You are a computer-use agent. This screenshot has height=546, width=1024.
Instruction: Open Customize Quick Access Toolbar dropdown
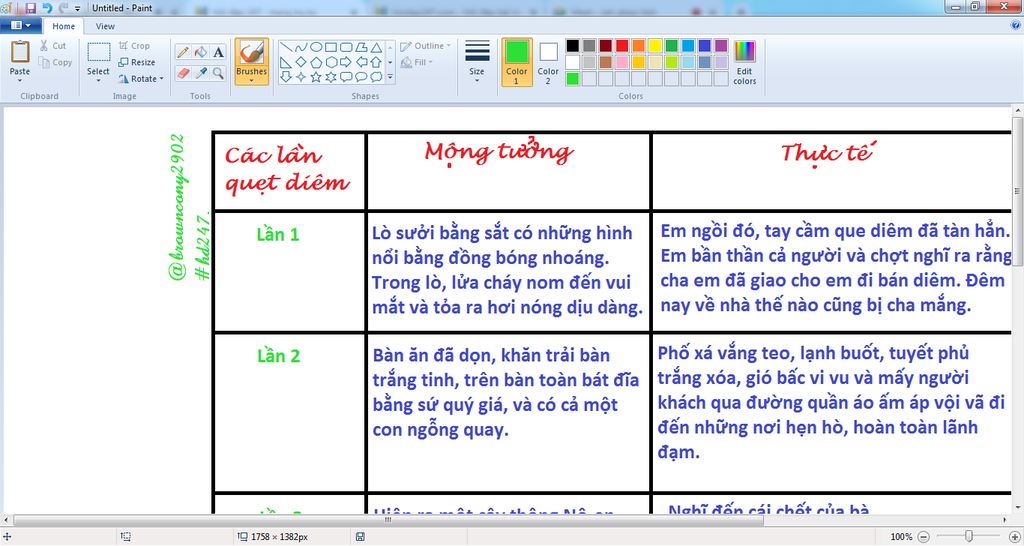[x=78, y=8]
